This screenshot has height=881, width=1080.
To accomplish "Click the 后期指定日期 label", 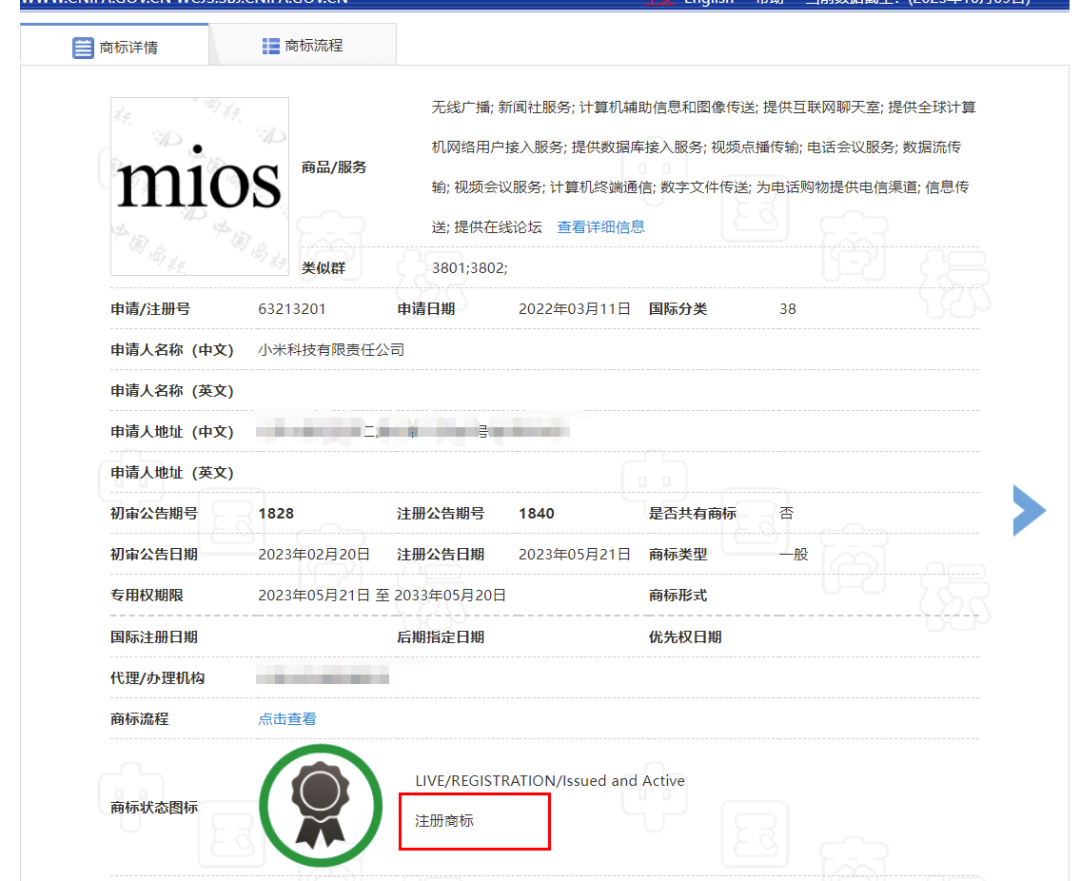I will point(441,637).
